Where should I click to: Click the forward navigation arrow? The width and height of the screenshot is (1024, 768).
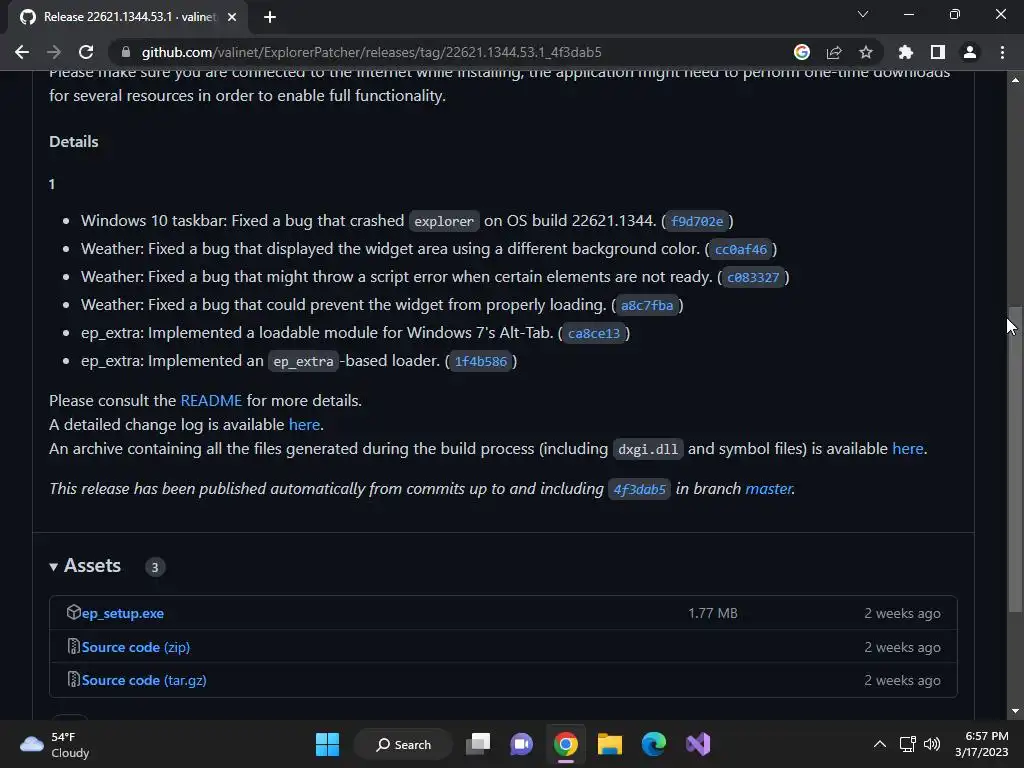pyautogui.click(x=54, y=52)
